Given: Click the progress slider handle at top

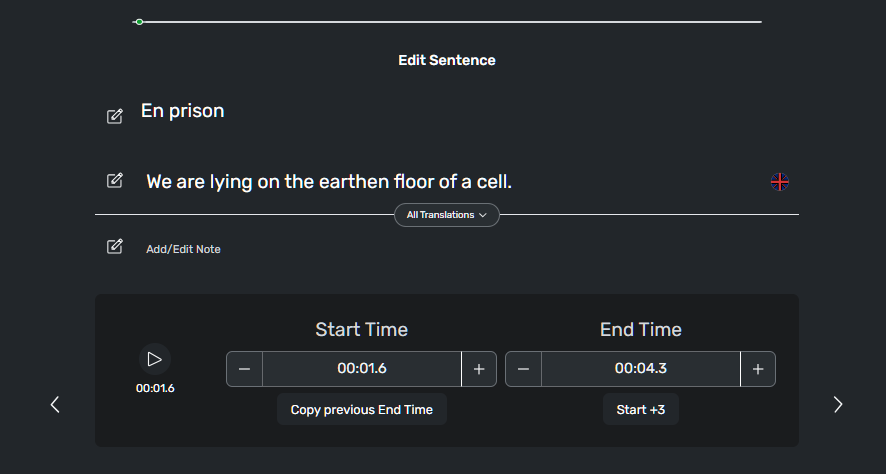Looking at the screenshot, I should pos(139,21).
